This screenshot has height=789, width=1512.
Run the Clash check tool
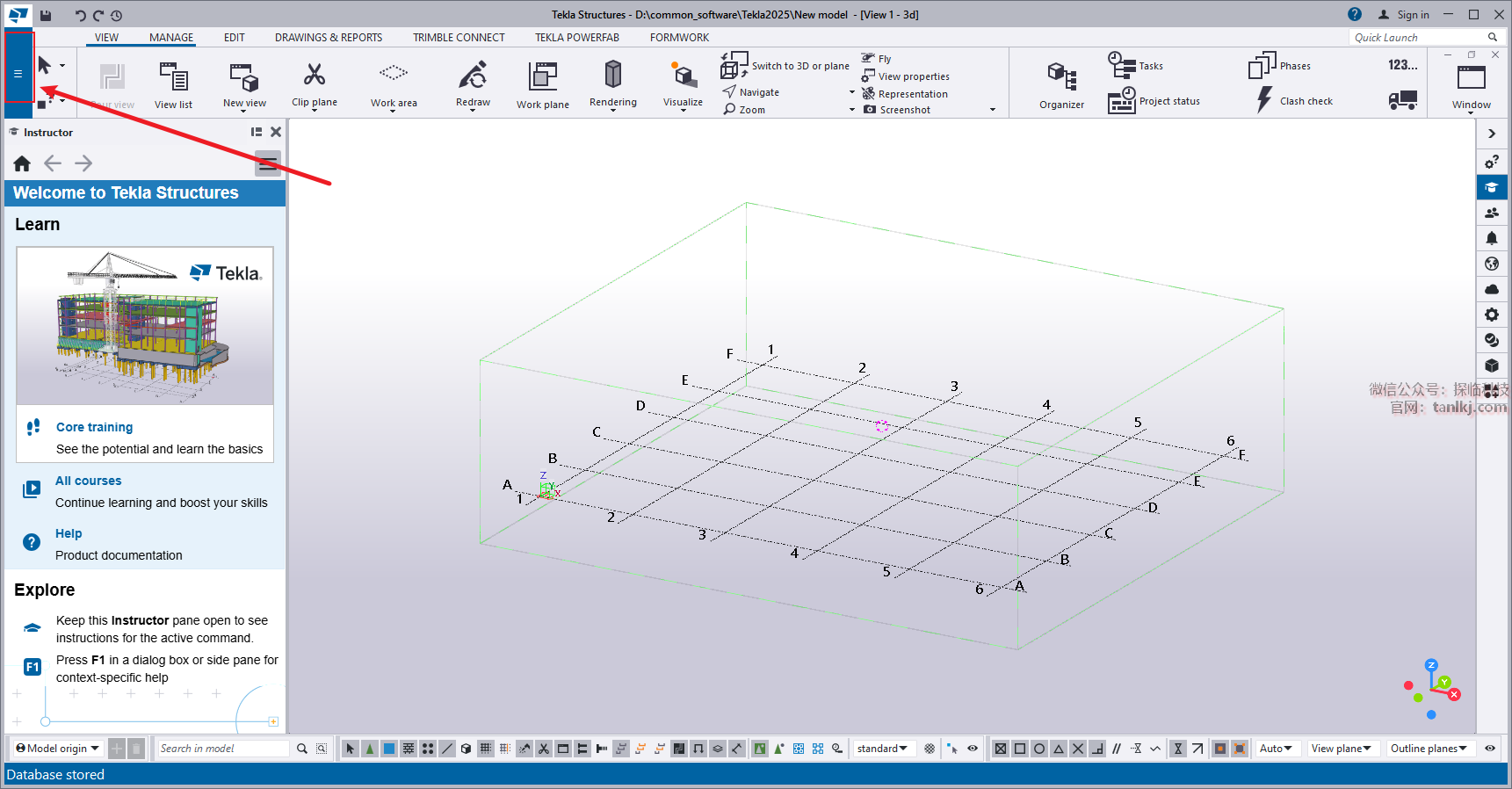click(x=1295, y=100)
